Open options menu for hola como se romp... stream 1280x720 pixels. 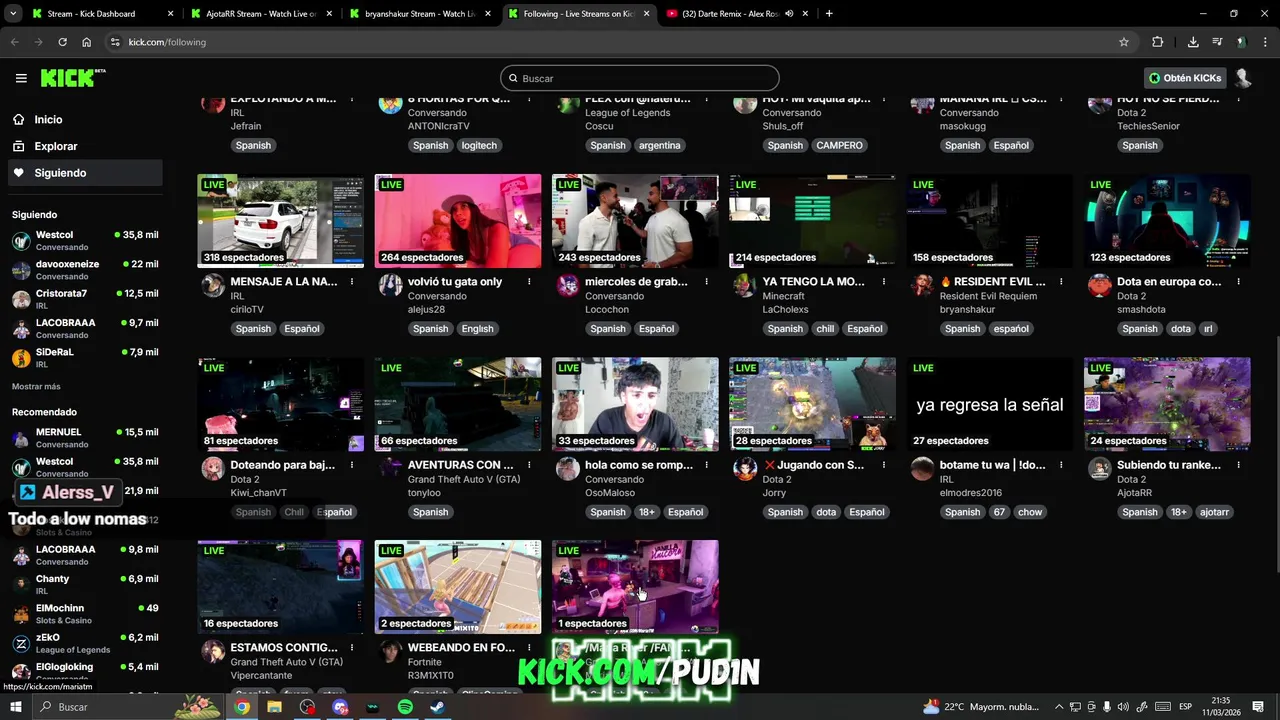[x=707, y=465]
